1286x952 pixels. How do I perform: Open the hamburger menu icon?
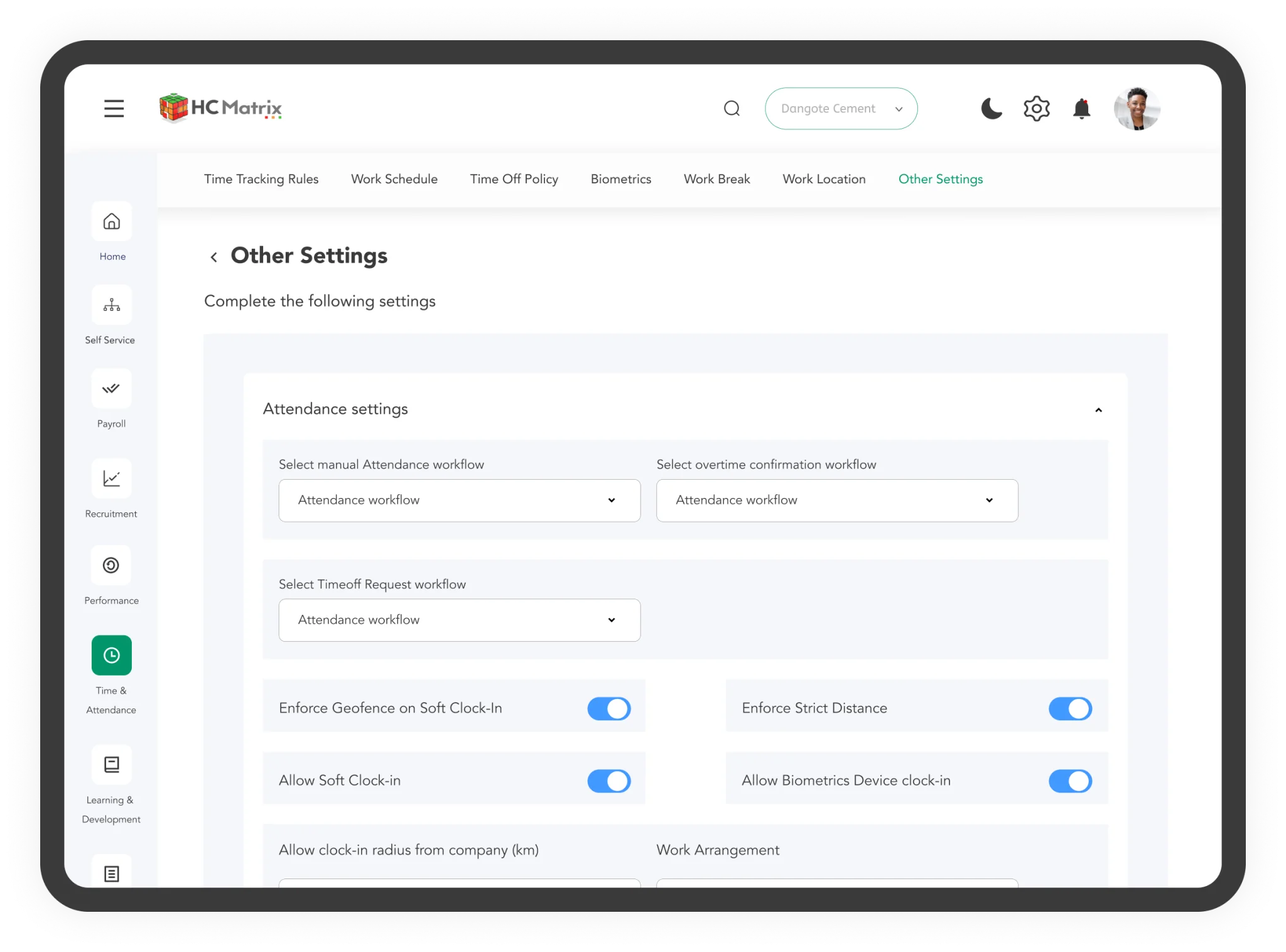[x=114, y=108]
